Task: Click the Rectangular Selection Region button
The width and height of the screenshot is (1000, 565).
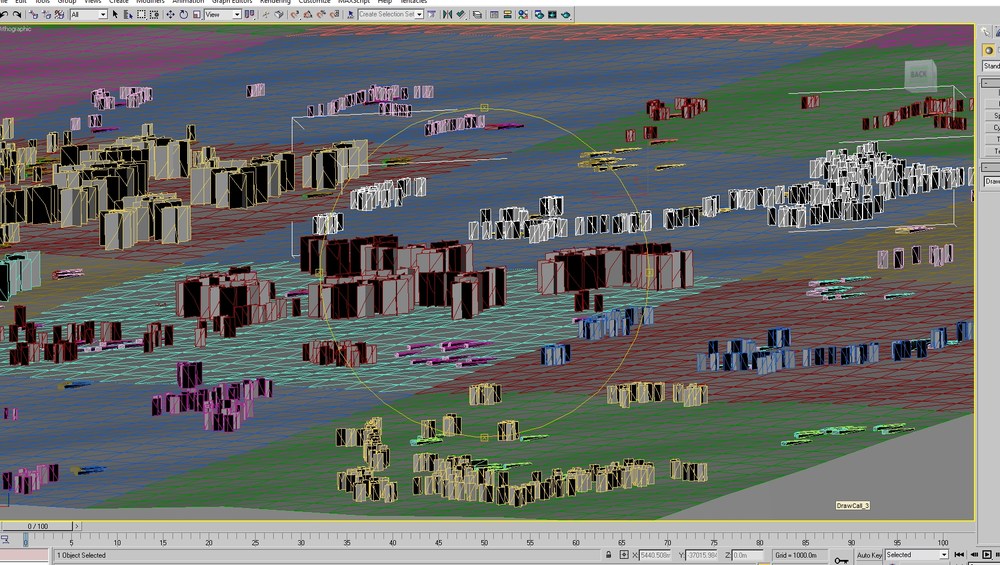Action: [142, 14]
